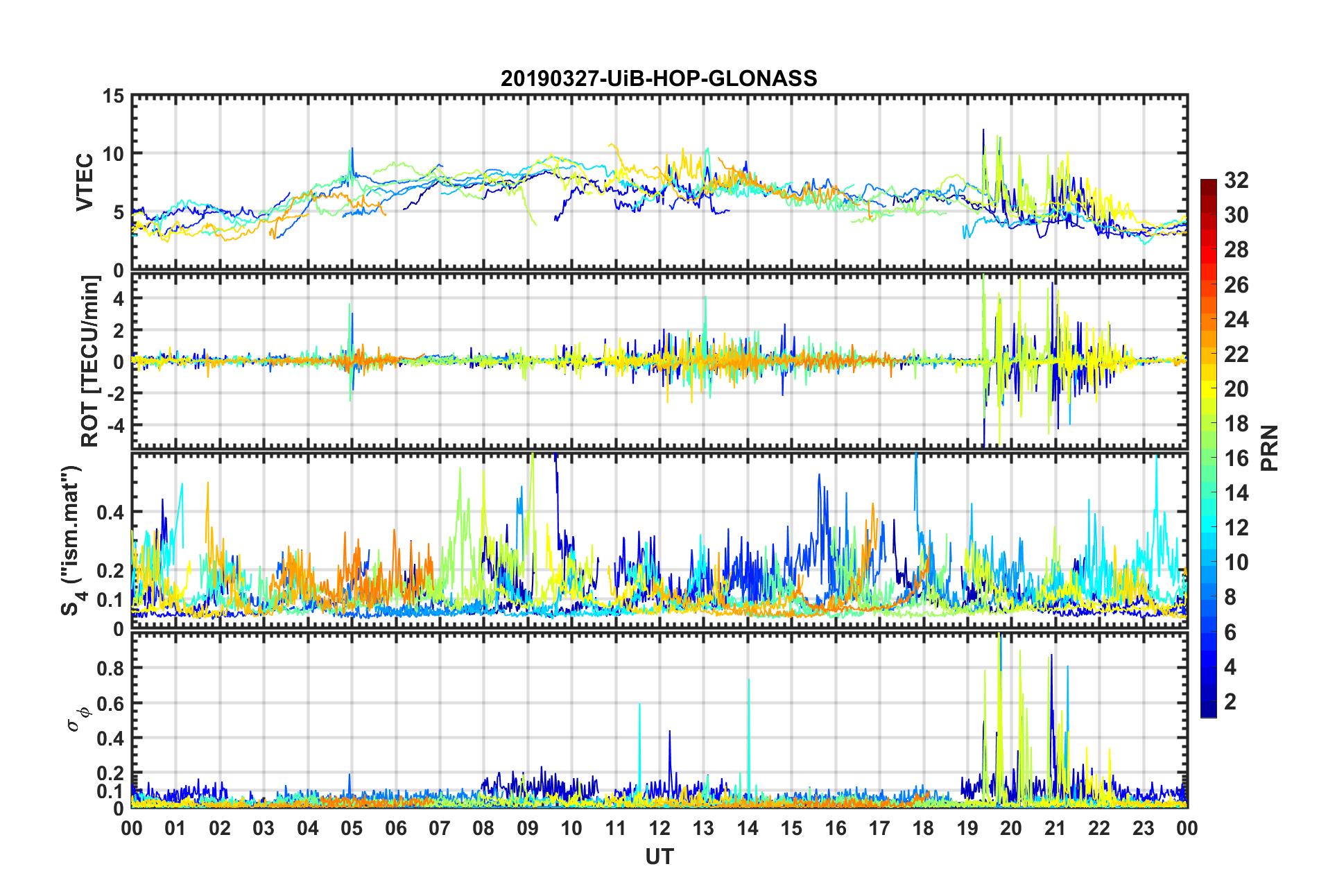Click hour tick 05 on UT axis
The height and width of the screenshot is (896, 1319).
click(x=352, y=828)
